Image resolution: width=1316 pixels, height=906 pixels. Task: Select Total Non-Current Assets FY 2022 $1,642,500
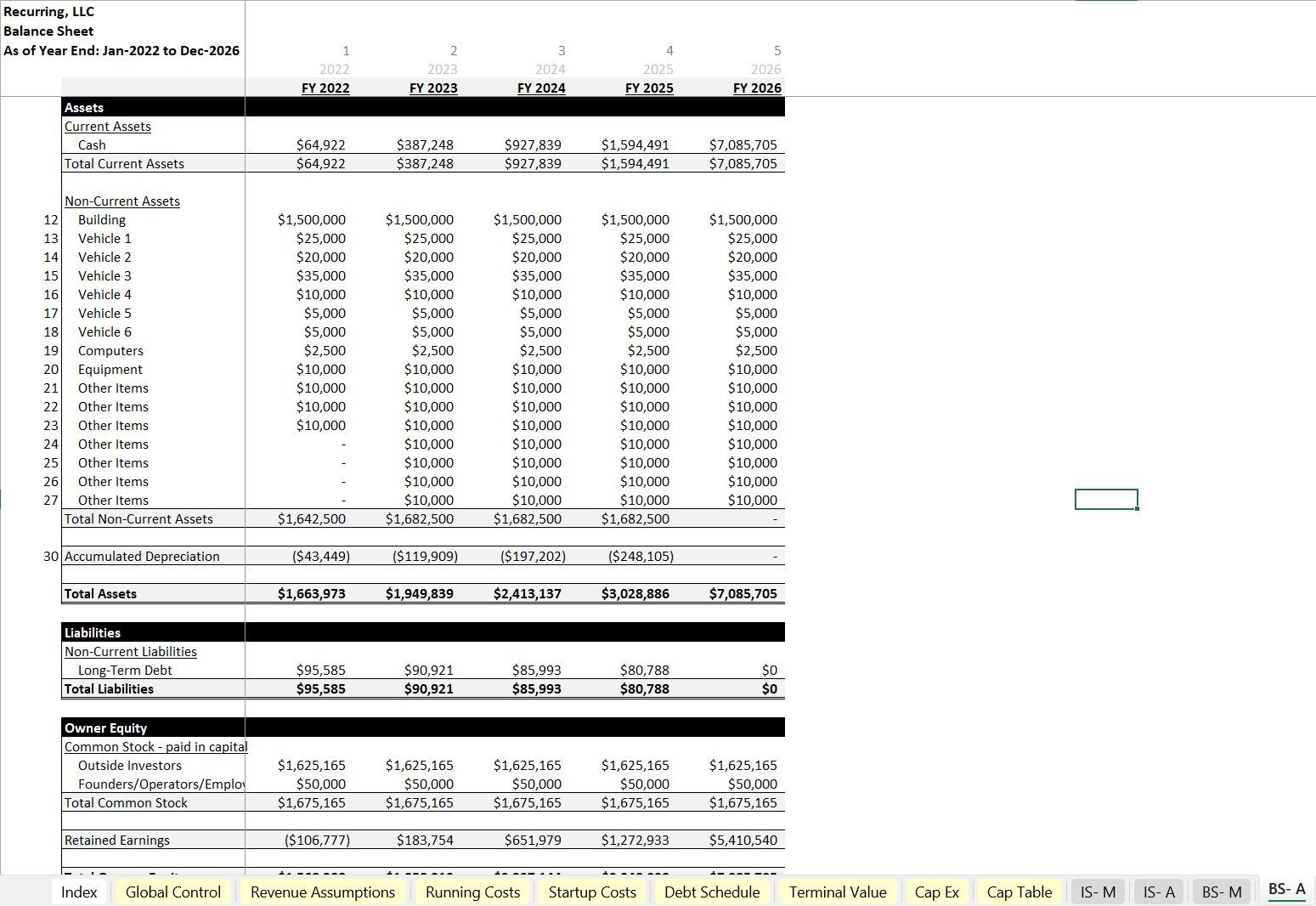coord(312,518)
